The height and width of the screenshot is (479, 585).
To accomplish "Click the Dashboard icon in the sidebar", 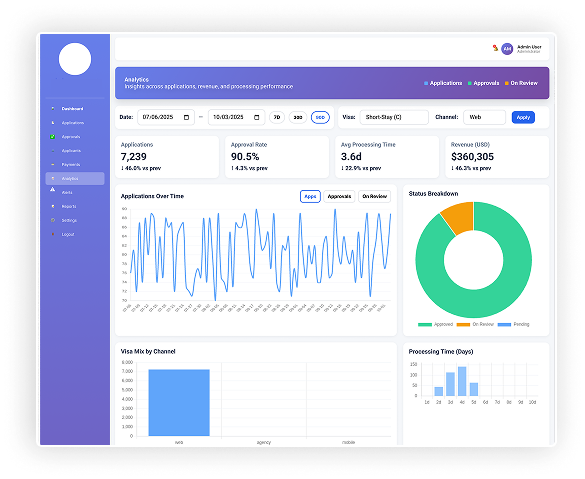I will 53,109.
